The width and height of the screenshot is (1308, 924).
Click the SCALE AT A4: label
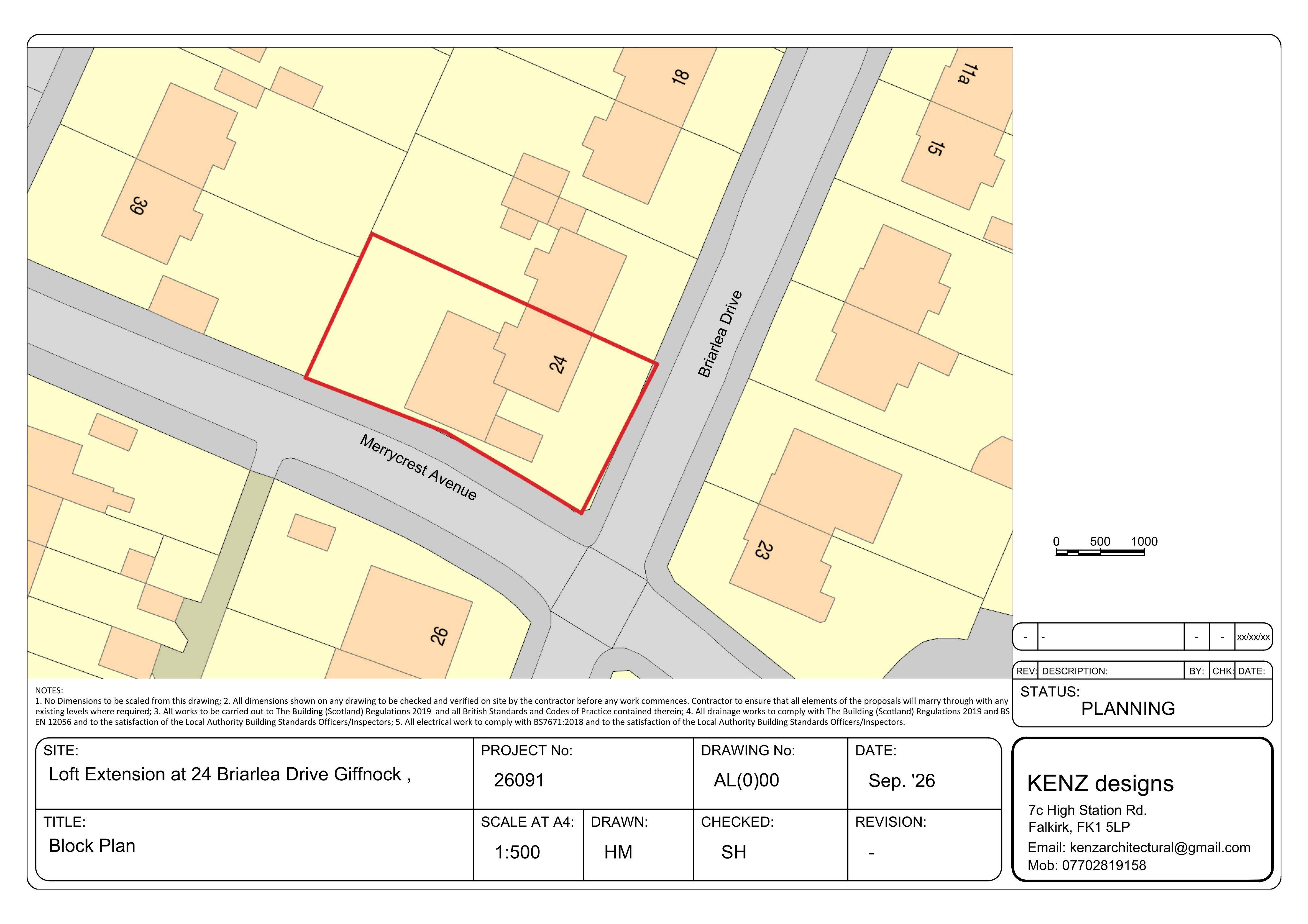[528, 822]
